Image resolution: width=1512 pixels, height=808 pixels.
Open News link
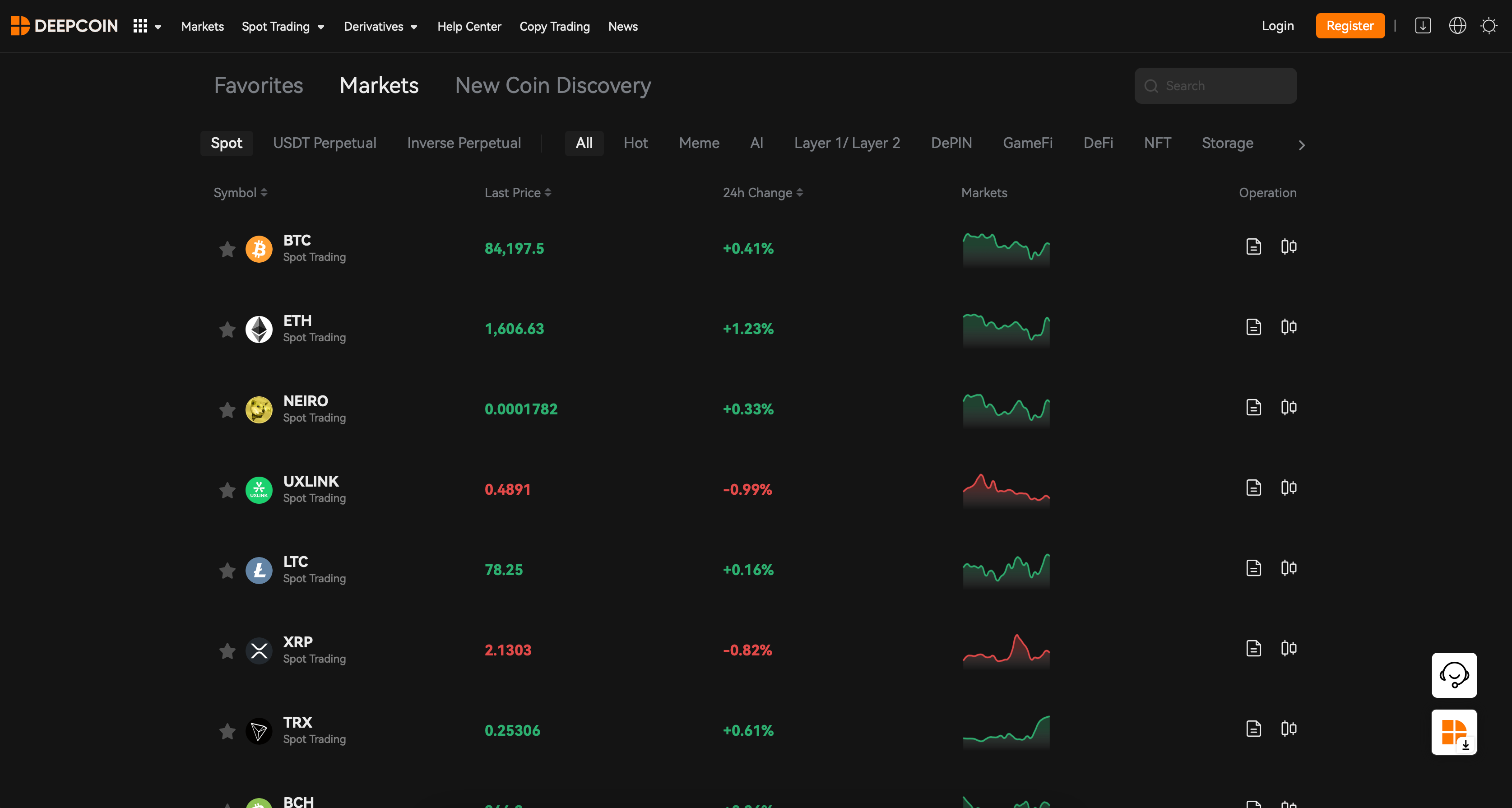tap(623, 27)
